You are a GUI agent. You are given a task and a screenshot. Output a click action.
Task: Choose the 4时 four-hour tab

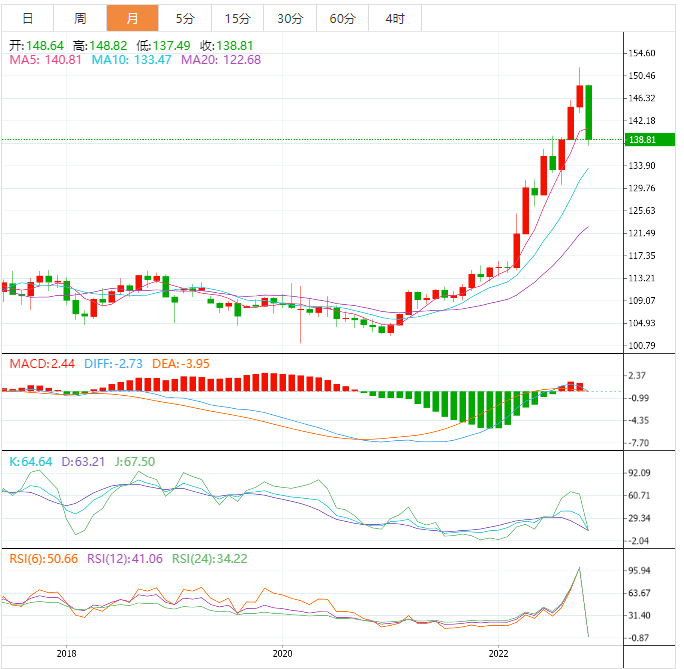(394, 18)
